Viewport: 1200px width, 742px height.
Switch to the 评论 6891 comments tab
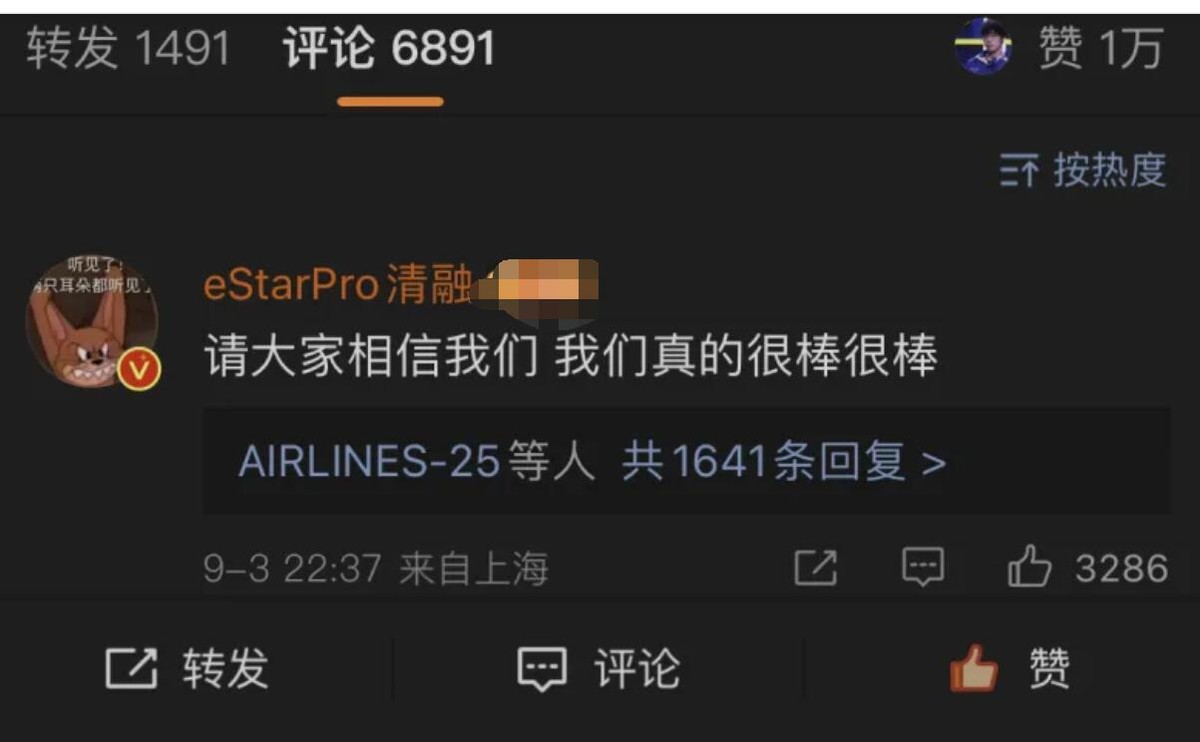click(x=389, y=48)
